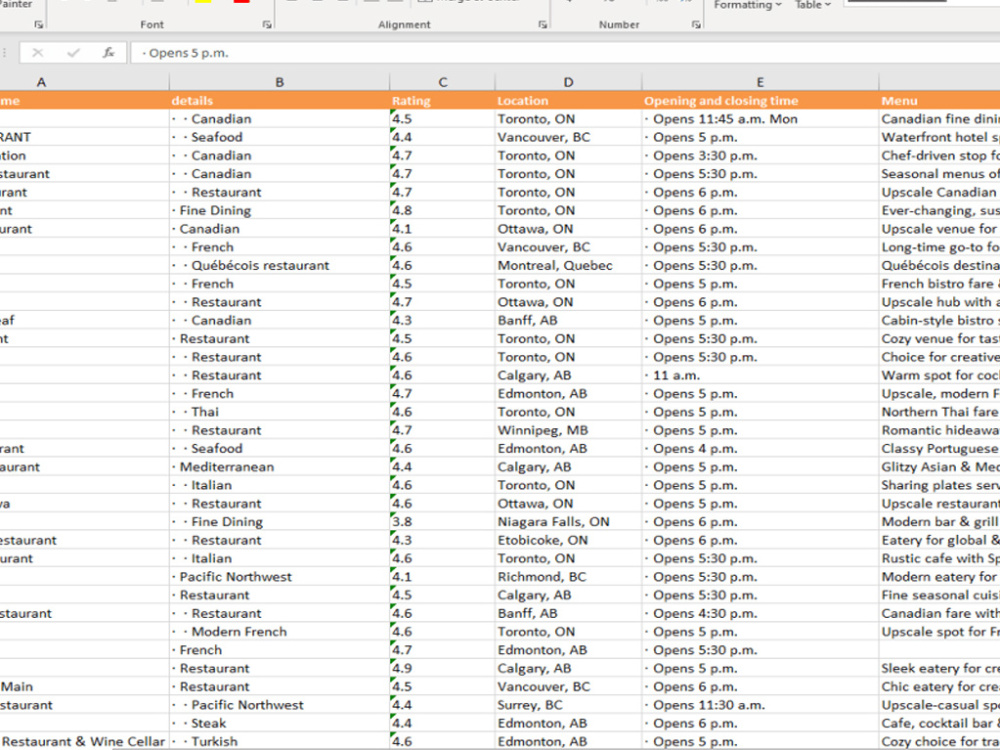Select the 'Etobicoke, ON' location cell
This screenshot has height=750, width=1000.
coord(568,540)
